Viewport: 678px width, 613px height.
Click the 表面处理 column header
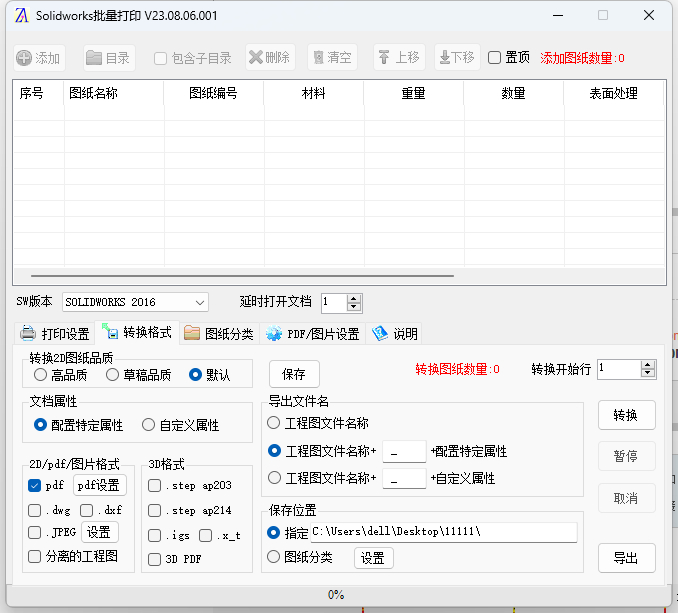613,93
